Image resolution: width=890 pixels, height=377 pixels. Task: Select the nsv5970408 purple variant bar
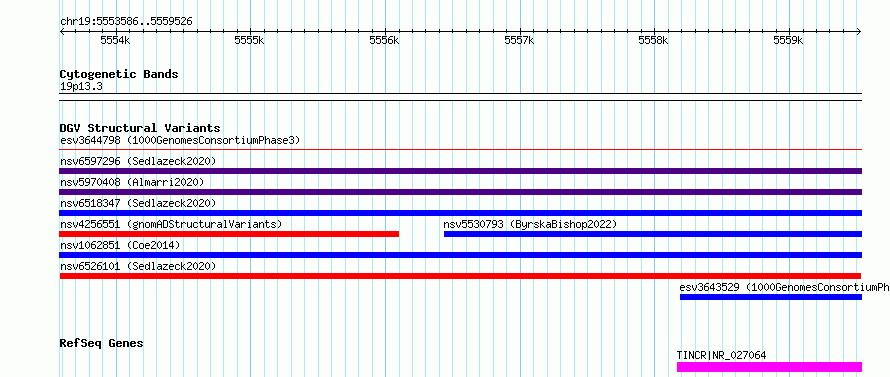coord(461,192)
